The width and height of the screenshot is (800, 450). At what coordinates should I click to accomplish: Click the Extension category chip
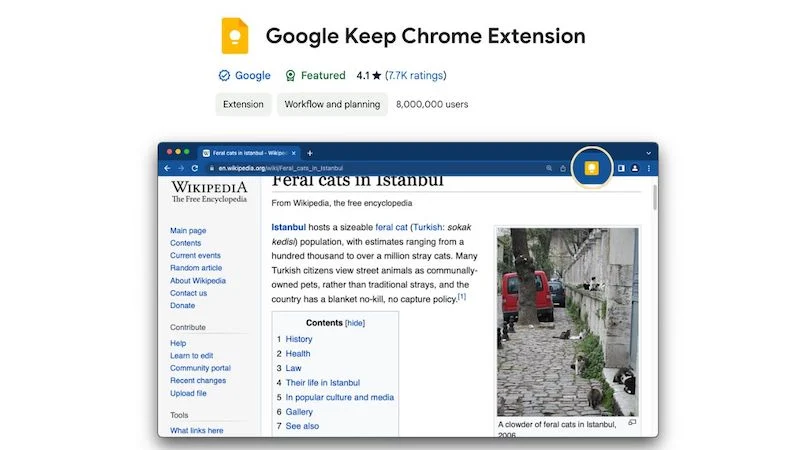pos(243,104)
